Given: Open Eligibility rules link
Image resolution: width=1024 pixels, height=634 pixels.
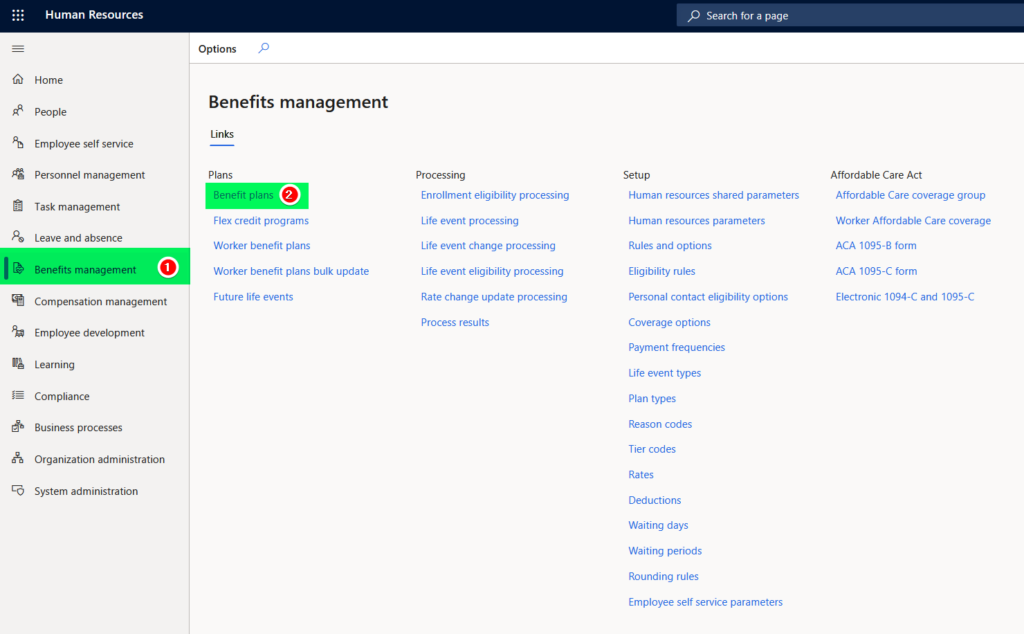Looking at the screenshot, I should point(662,271).
